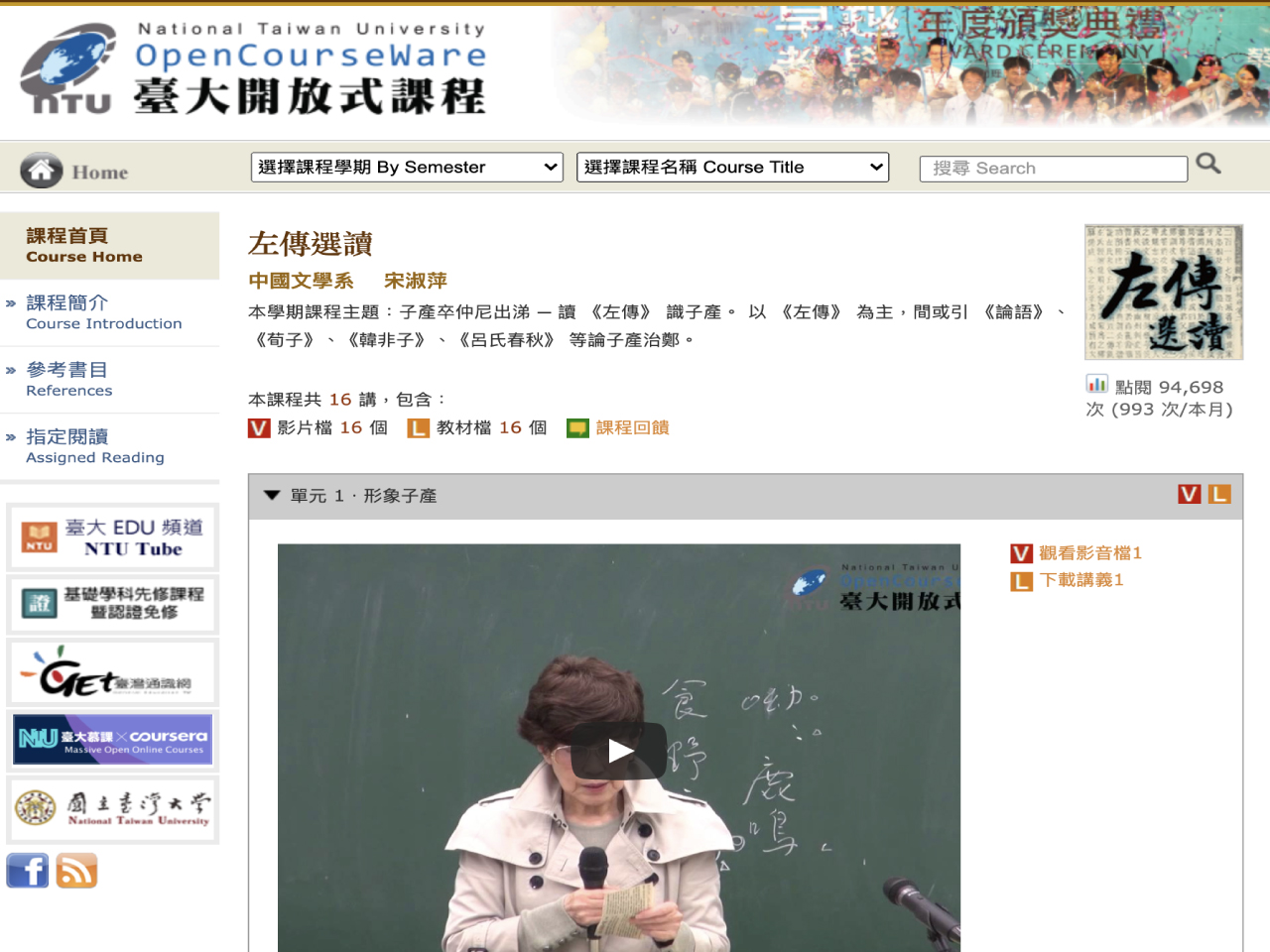
Task: Open the NTU Coursera MOOC banner
Action: tap(112, 740)
